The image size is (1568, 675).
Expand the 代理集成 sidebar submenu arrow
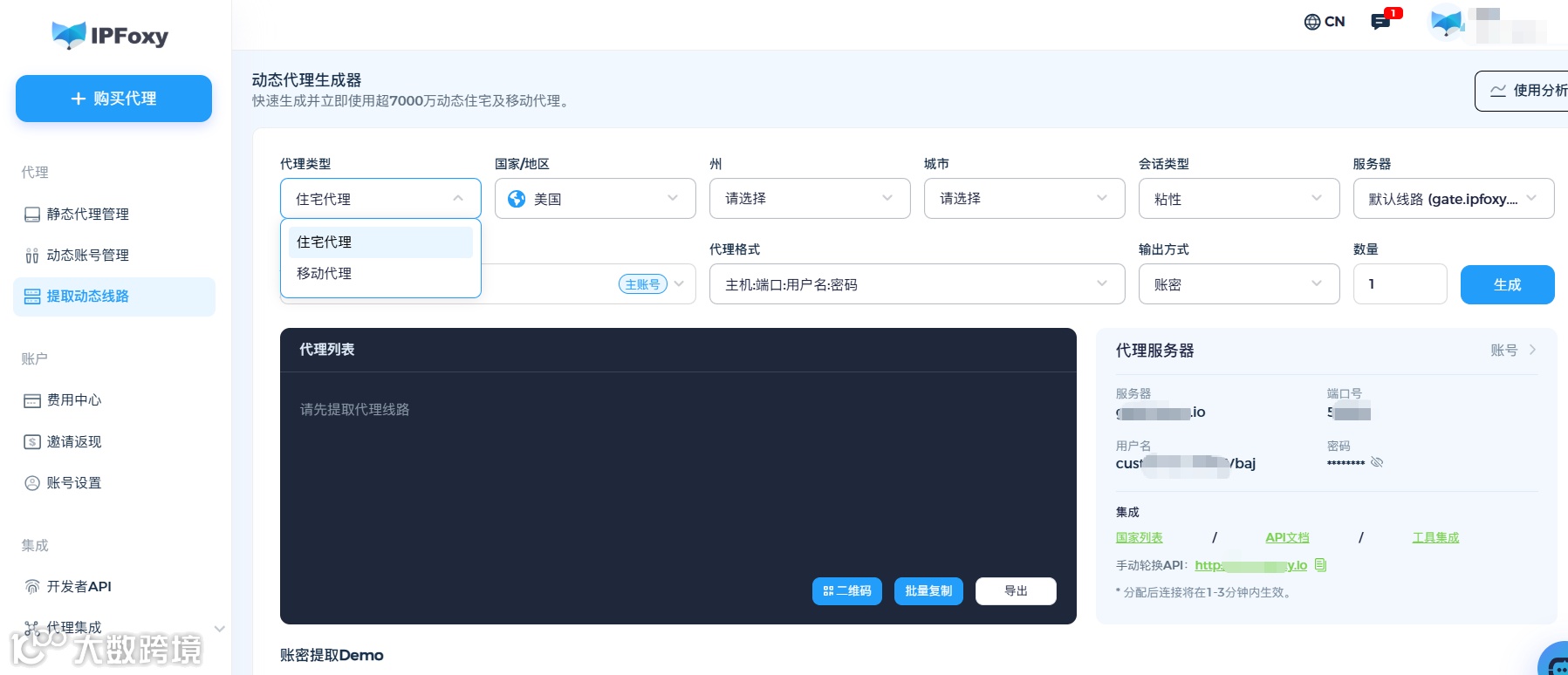(220, 629)
